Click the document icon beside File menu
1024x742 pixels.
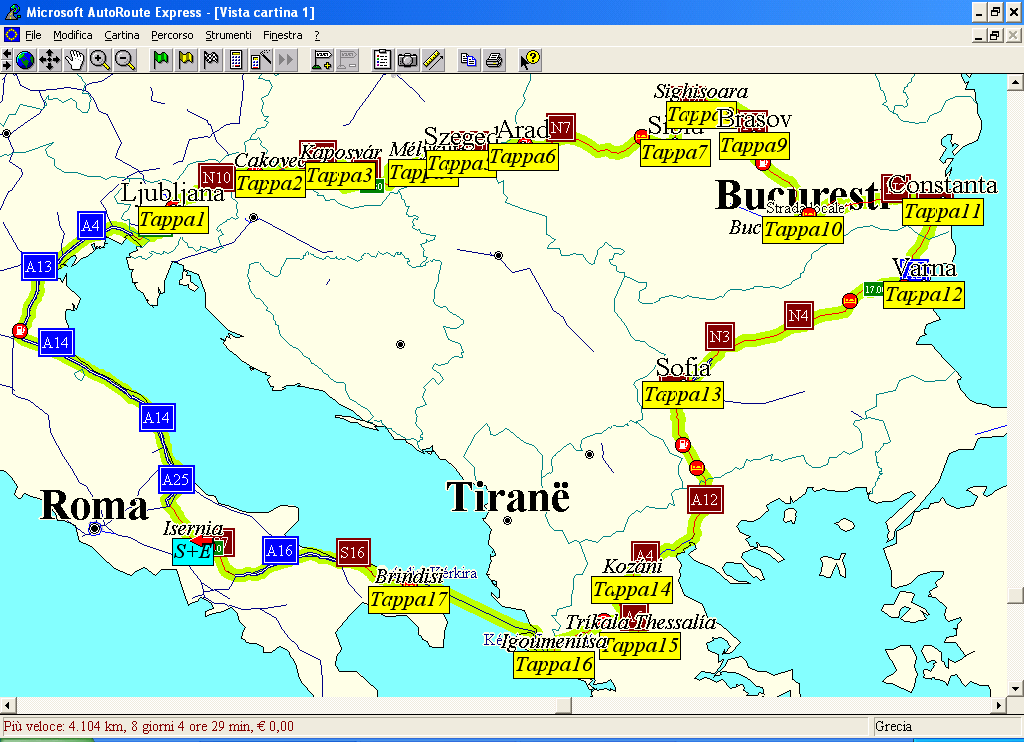11,35
